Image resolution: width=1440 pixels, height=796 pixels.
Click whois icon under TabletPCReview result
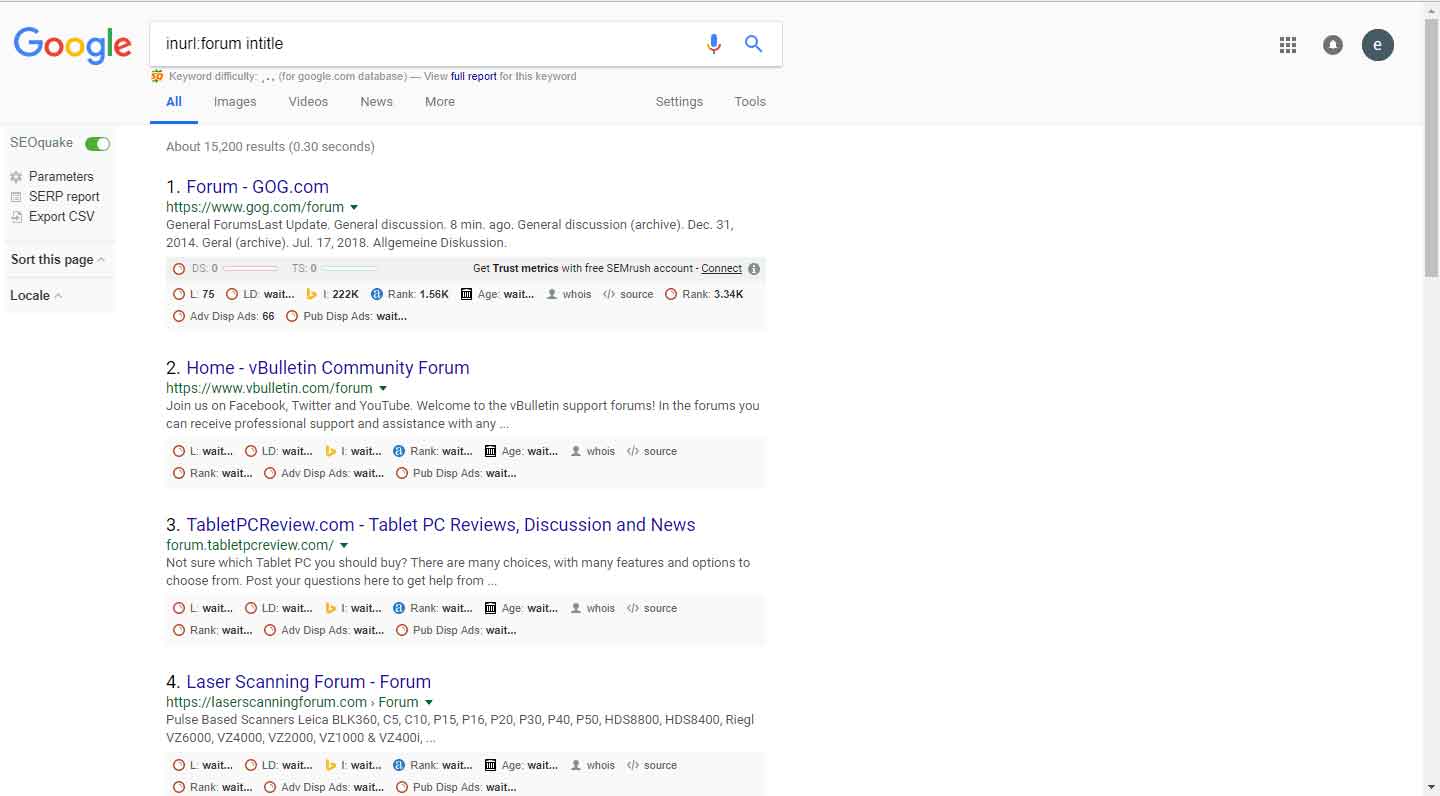click(x=576, y=609)
